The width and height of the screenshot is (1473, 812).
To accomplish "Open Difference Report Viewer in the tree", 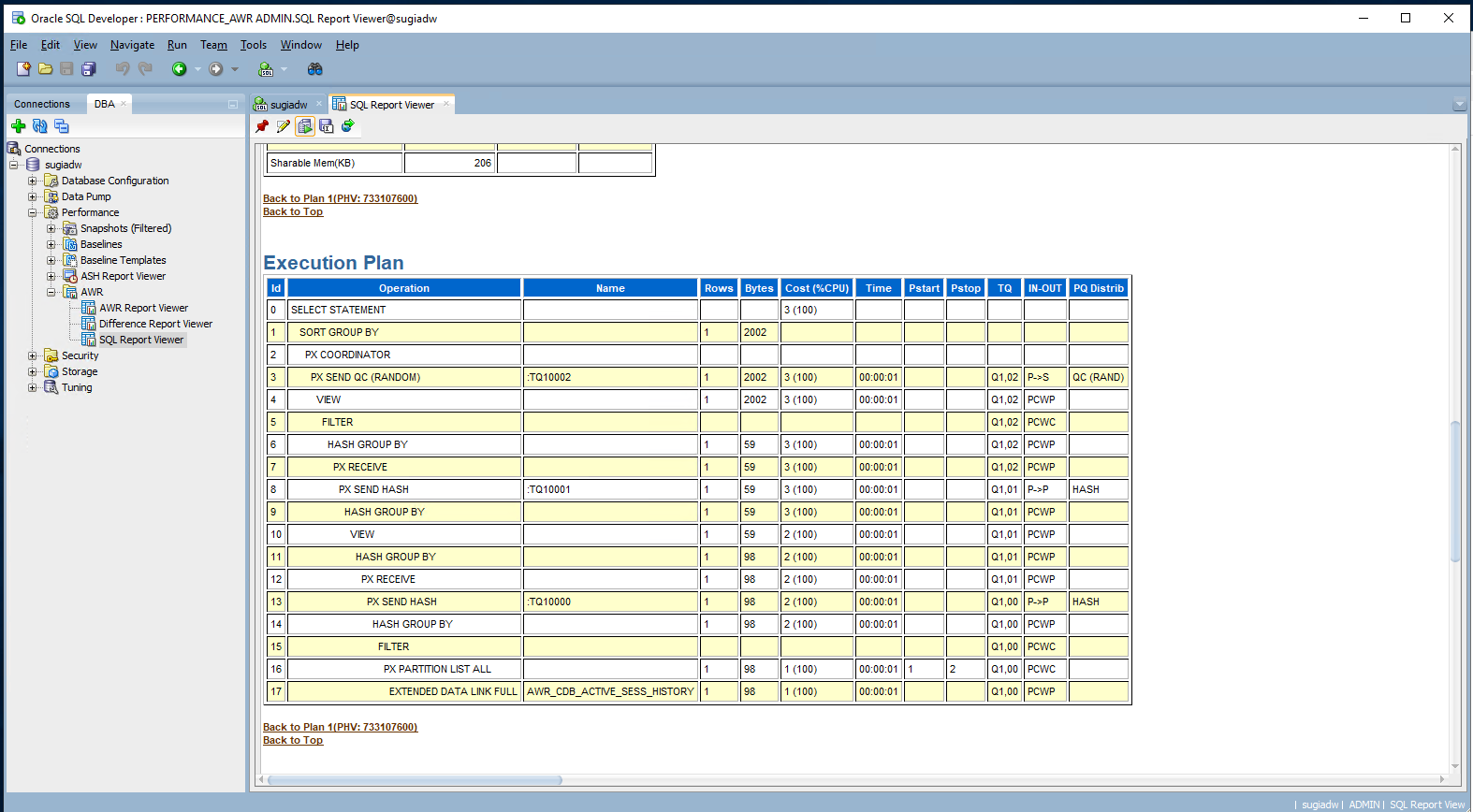I will (155, 324).
